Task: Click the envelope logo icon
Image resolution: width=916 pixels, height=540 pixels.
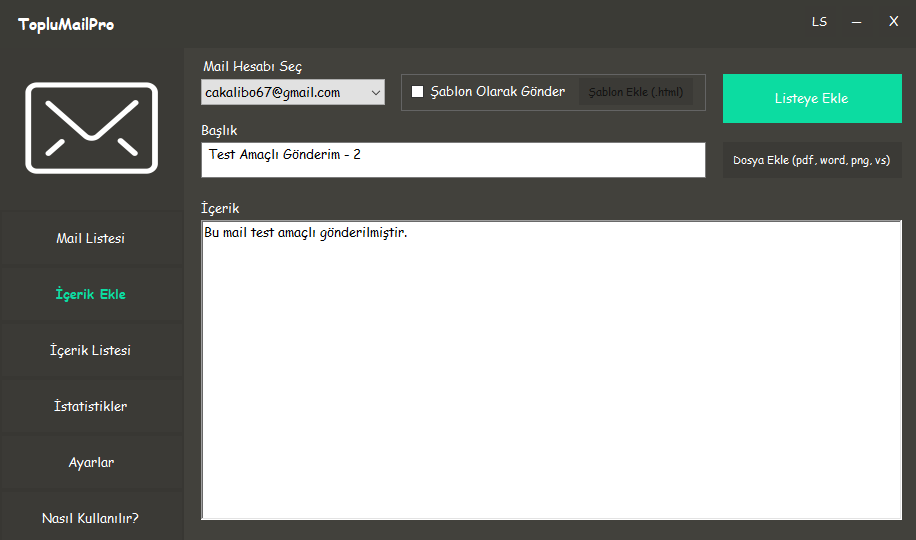Action: 92,128
